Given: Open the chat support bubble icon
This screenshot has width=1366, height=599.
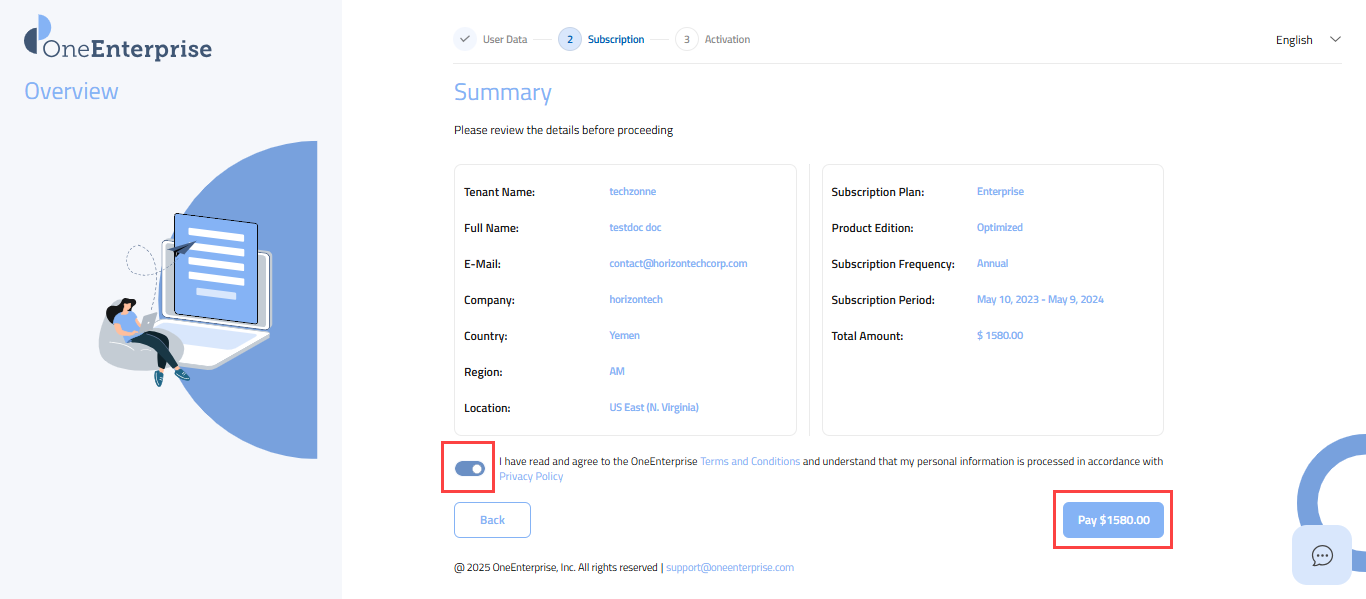Looking at the screenshot, I should [1322, 555].
